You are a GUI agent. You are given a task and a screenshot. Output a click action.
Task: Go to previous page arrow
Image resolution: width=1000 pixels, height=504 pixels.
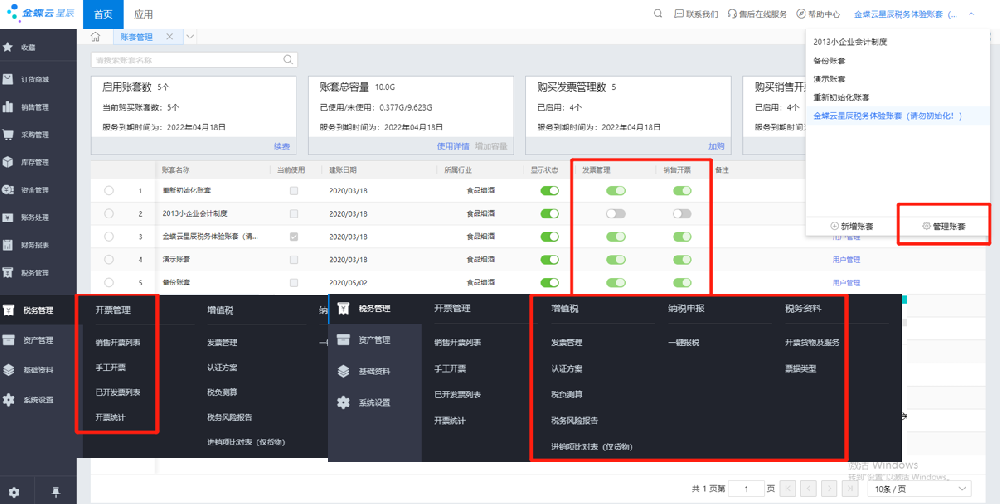coord(809,489)
